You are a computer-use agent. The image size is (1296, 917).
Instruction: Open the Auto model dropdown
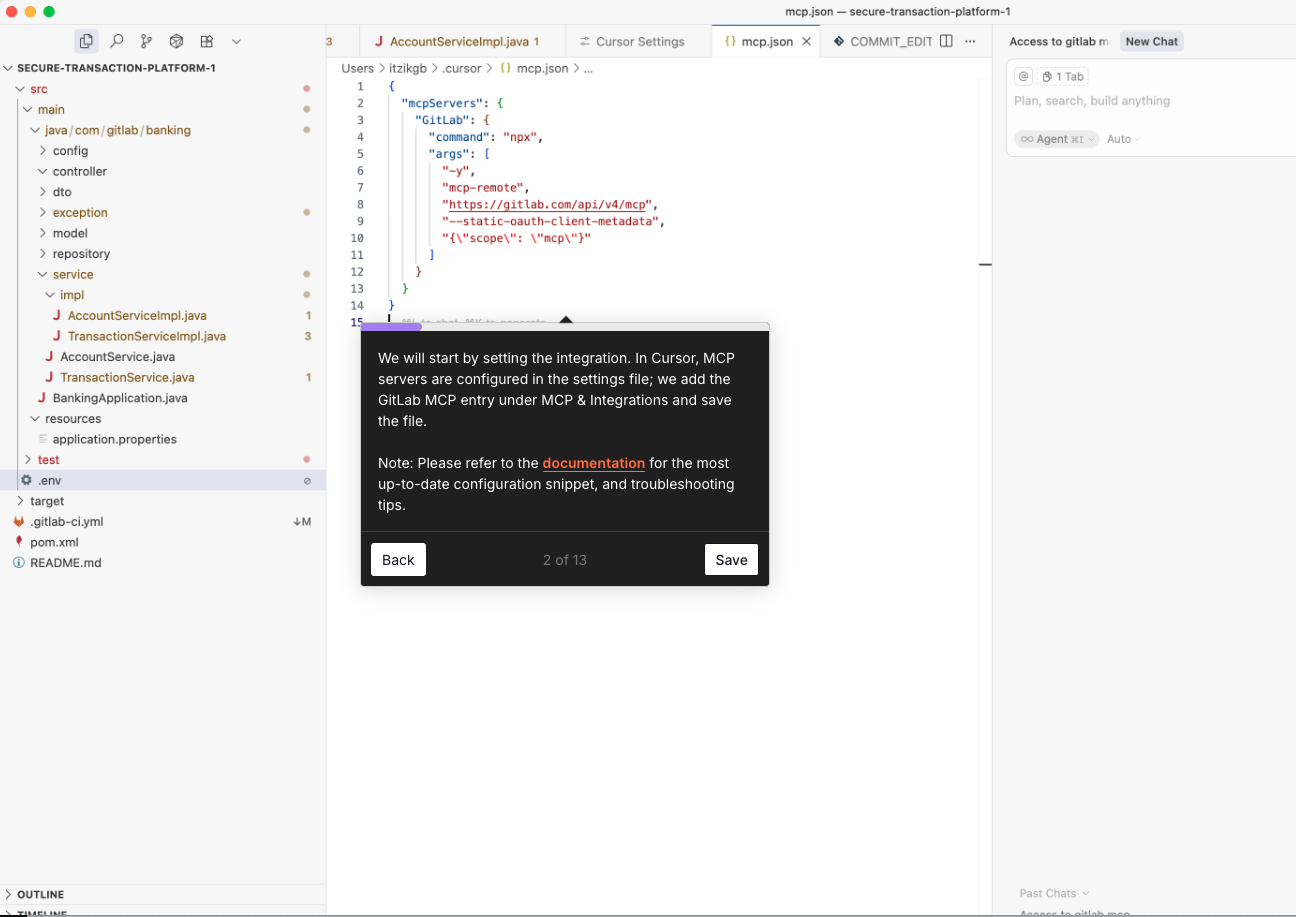1123,139
